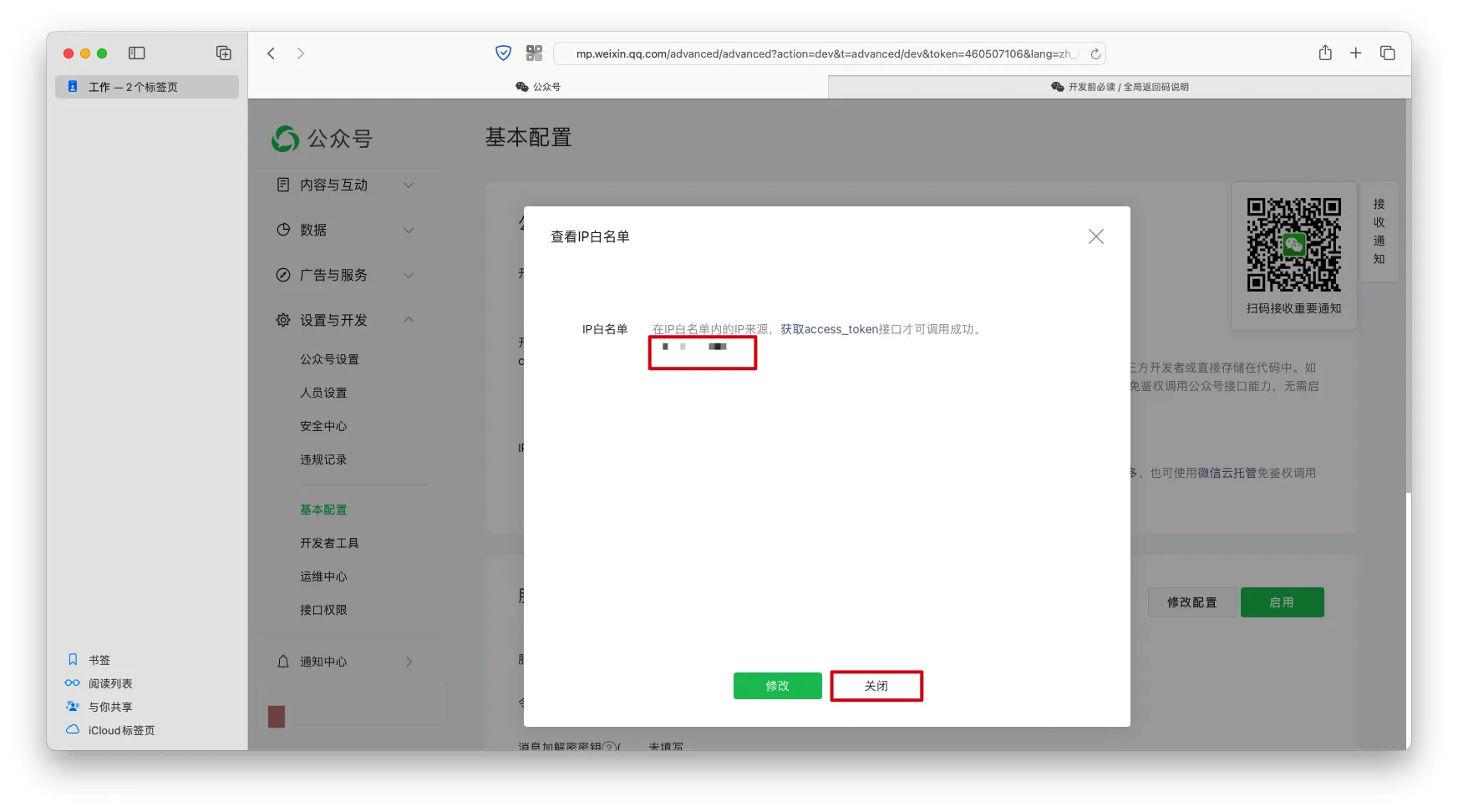Expand the 内容与互动 sidebar section
This screenshot has width=1458, height=812.
pos(344,185)
